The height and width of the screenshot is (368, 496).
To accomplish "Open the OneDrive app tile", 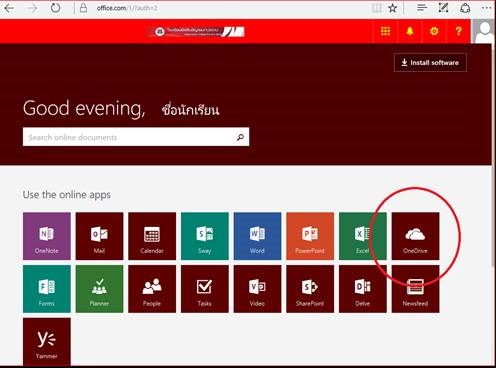I will (415, 236).
